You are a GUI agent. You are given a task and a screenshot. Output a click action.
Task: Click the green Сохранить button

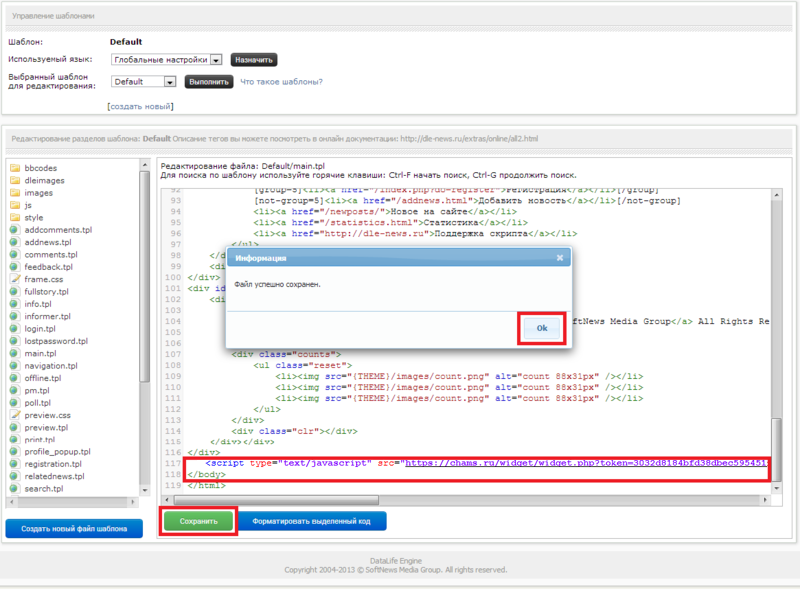pos(199,521)
